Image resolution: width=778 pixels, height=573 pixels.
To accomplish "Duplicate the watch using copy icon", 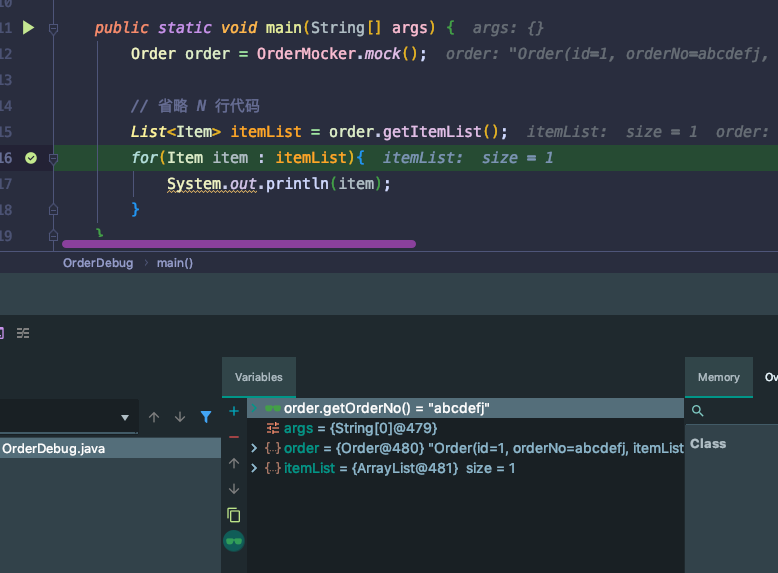I will (x=234, y=515).
